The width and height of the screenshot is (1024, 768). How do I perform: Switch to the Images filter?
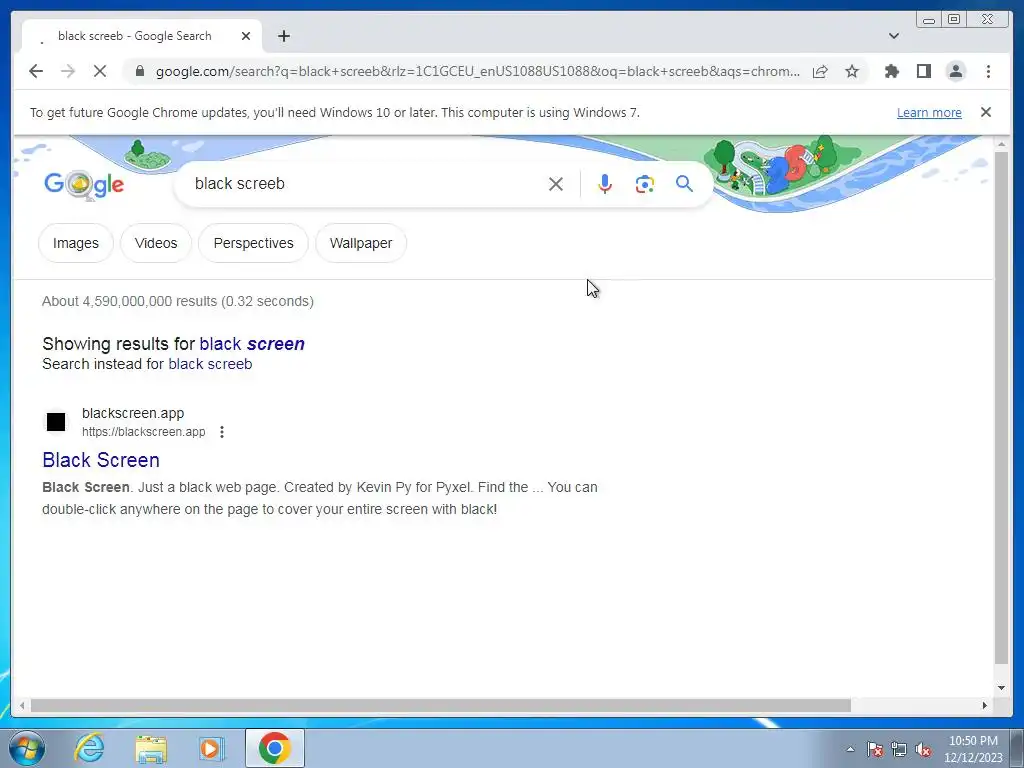coord(76,243)
